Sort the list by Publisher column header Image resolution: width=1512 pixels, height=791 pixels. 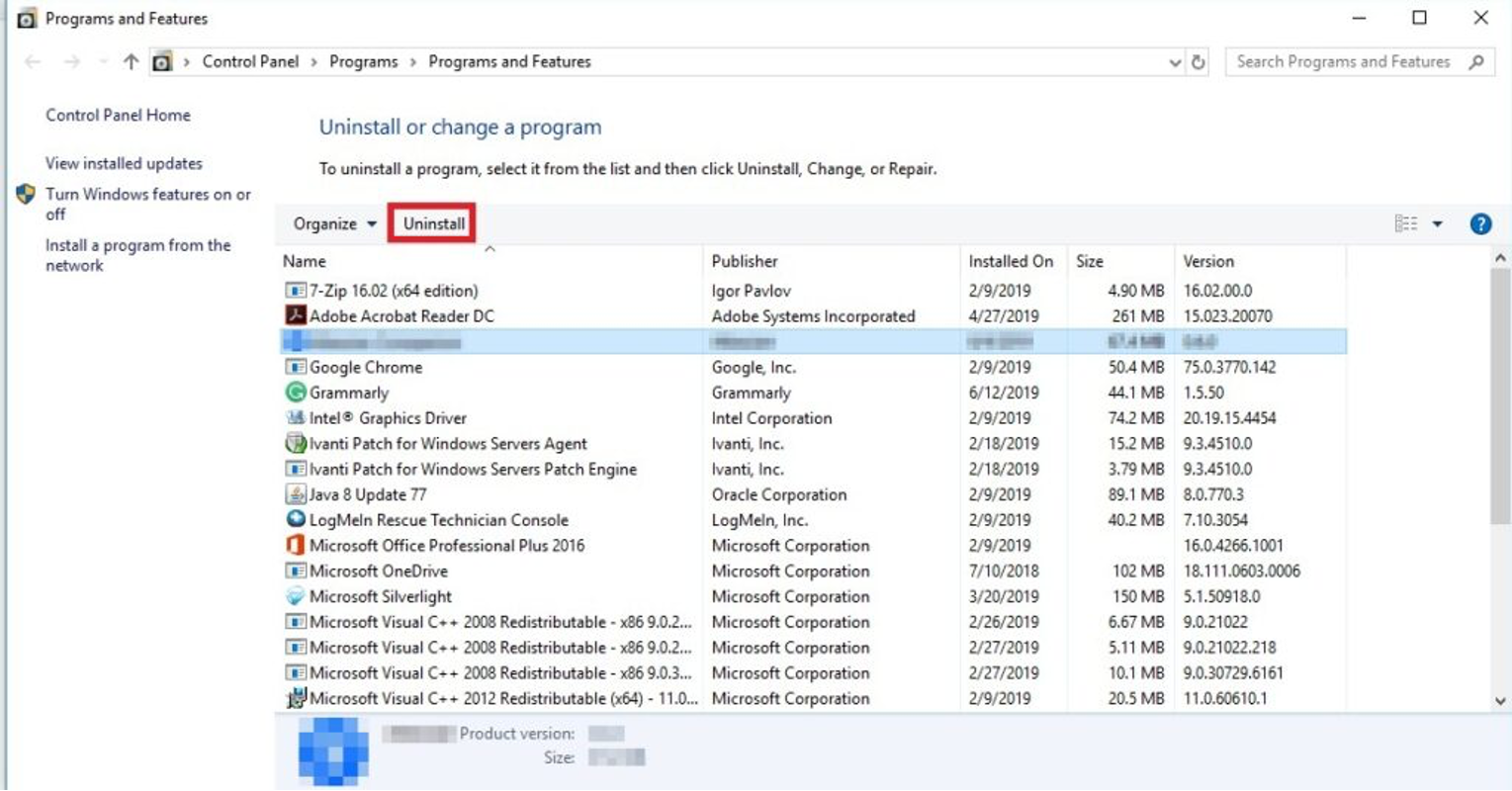[x=745, y=262]
